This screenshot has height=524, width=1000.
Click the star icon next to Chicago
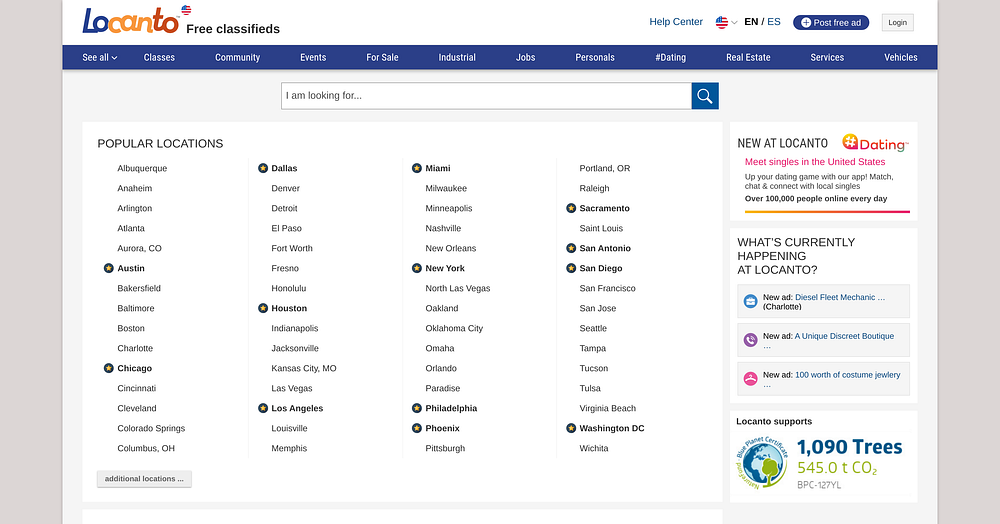pos(108,368)
